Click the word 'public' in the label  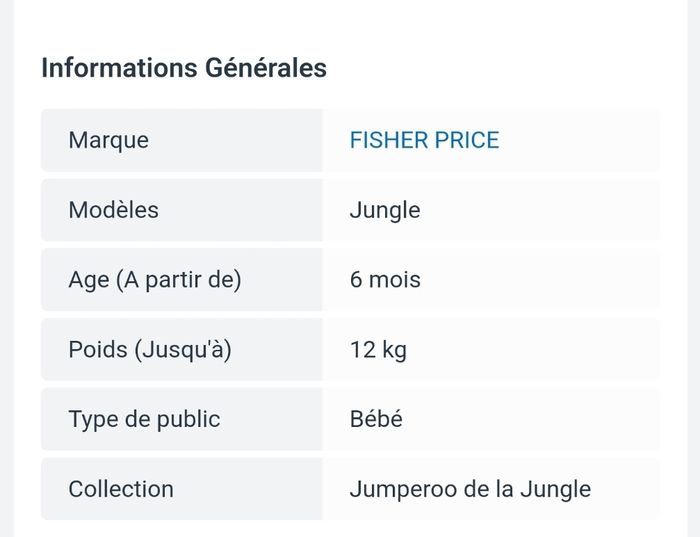point(187,419)
